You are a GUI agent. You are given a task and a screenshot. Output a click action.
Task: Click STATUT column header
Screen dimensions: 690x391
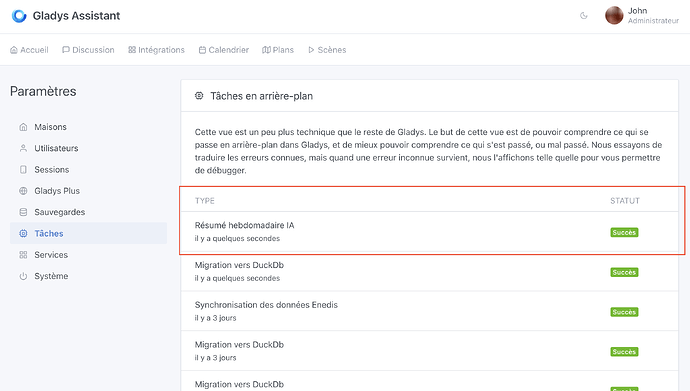point(625,201)
